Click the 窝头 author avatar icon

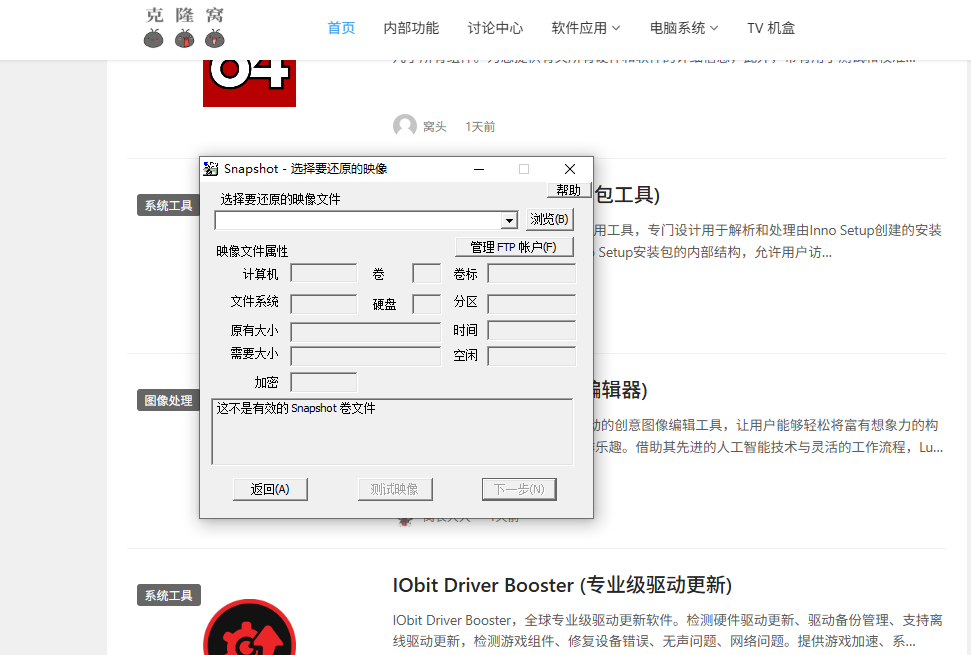tap(405, 126)
